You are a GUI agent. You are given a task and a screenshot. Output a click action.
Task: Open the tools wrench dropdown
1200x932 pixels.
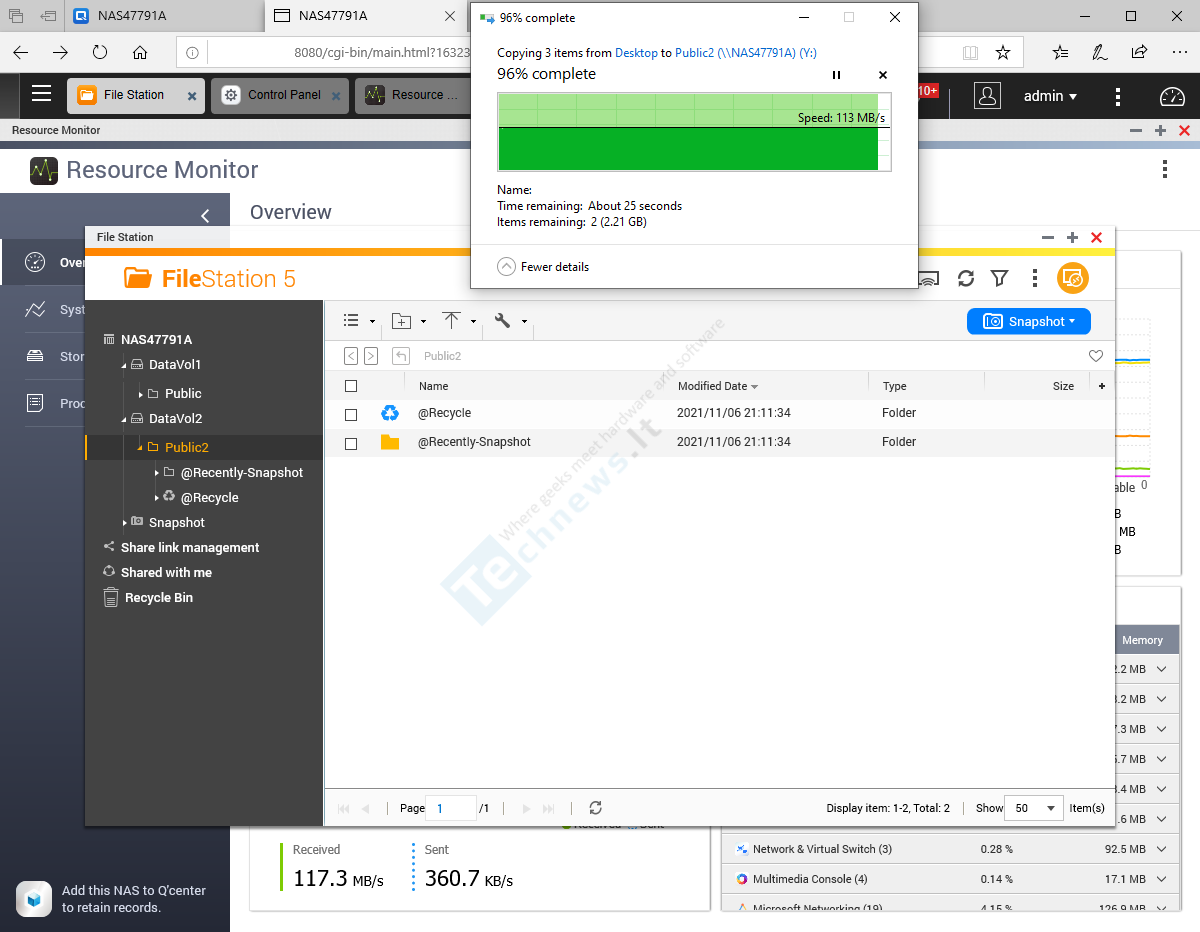point(510,321)
